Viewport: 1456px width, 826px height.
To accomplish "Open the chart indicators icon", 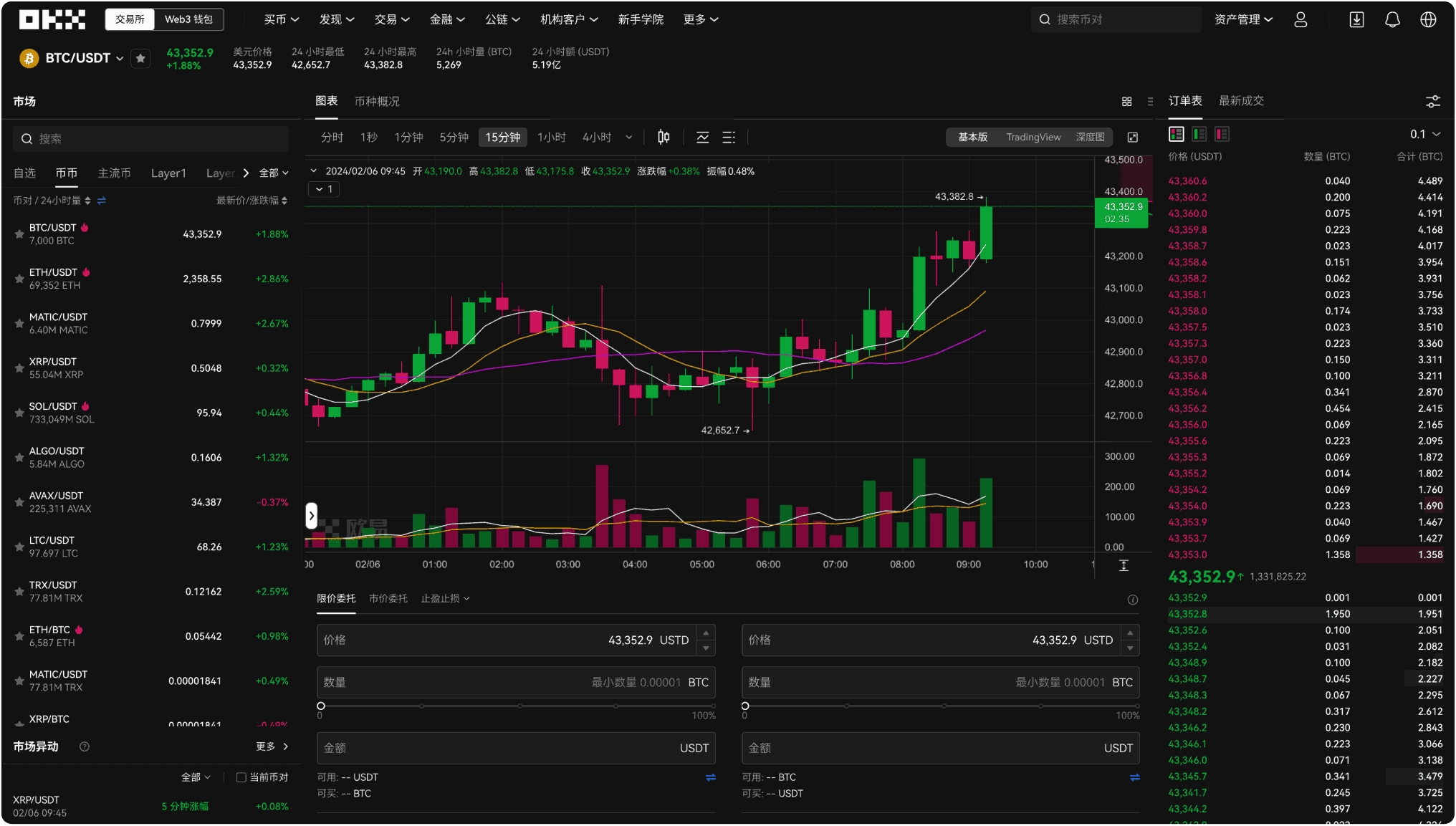I will pyautogui.click(x=702, y=137).
